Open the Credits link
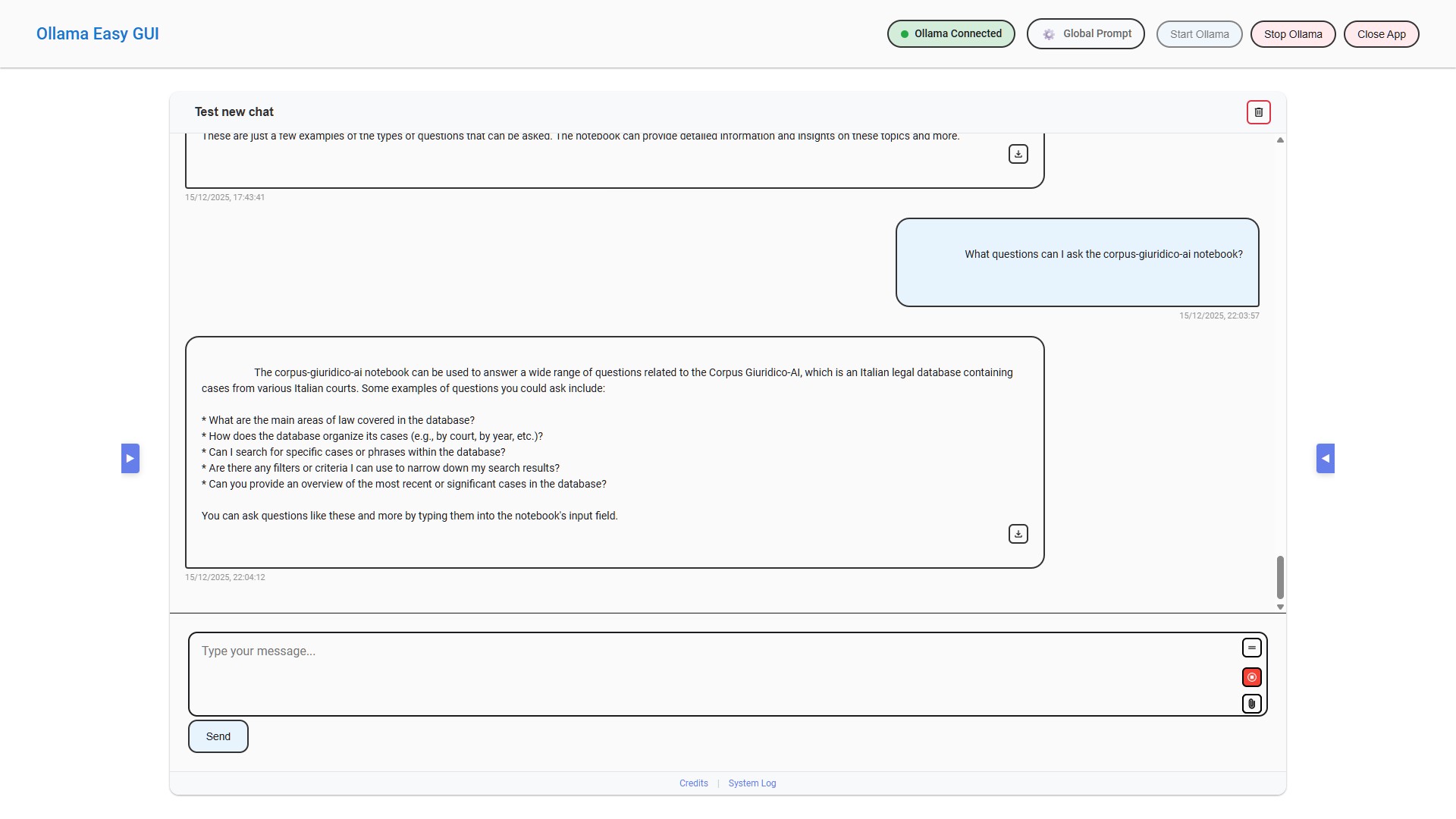This screenshot has height=819, width=1456. point(693,783)
